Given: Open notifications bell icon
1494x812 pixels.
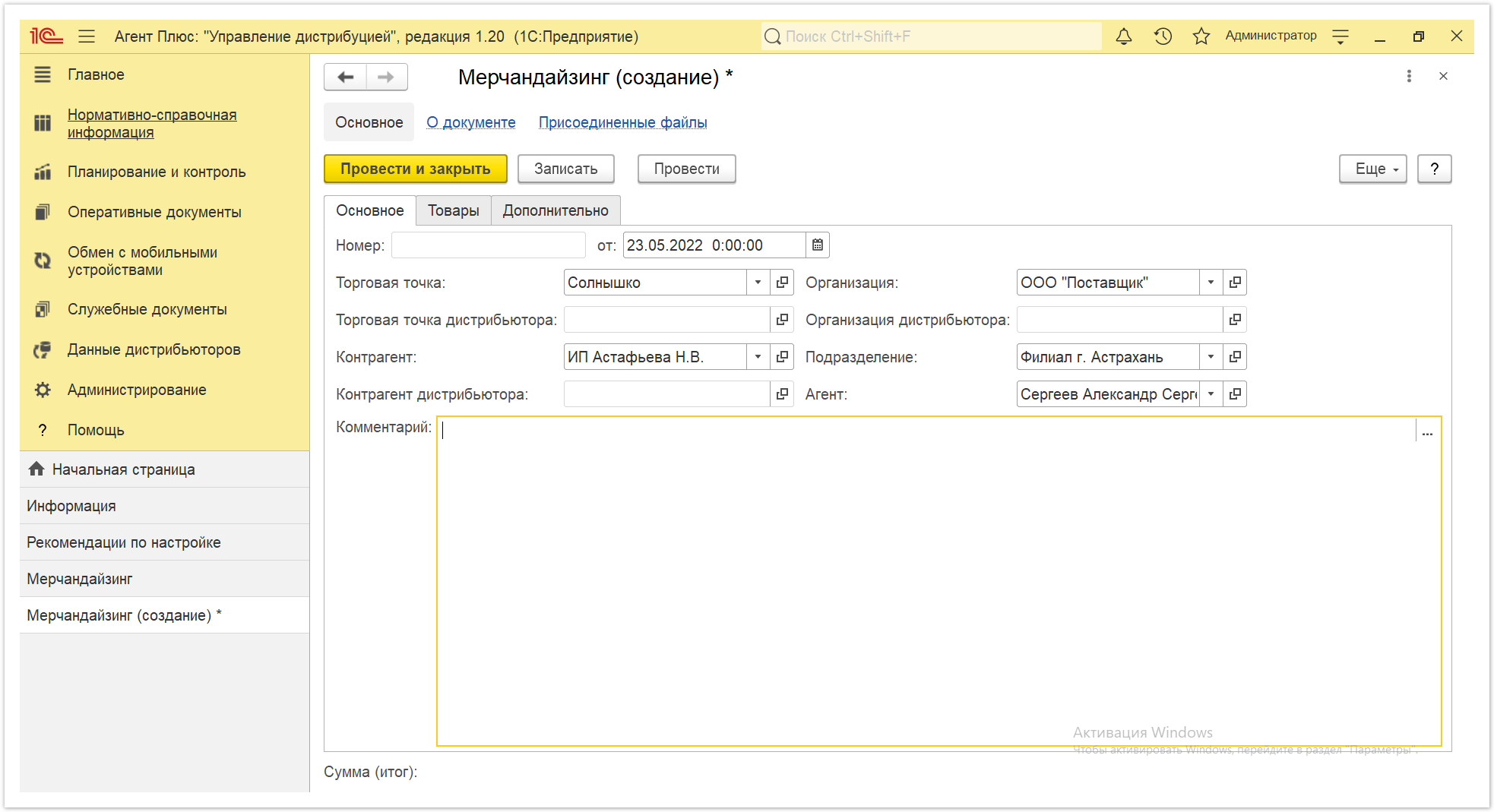Looking at the screenshot, I should [x=1124, y=36].
